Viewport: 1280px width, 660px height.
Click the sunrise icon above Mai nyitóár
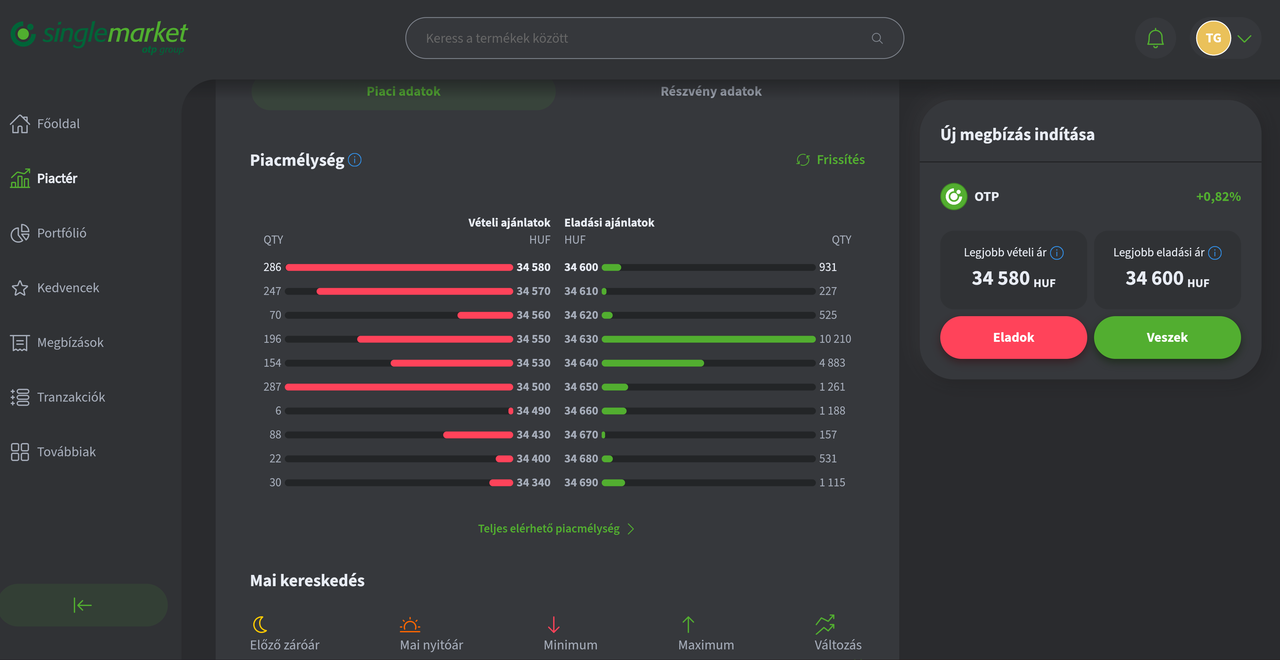[x=410, y=625]
